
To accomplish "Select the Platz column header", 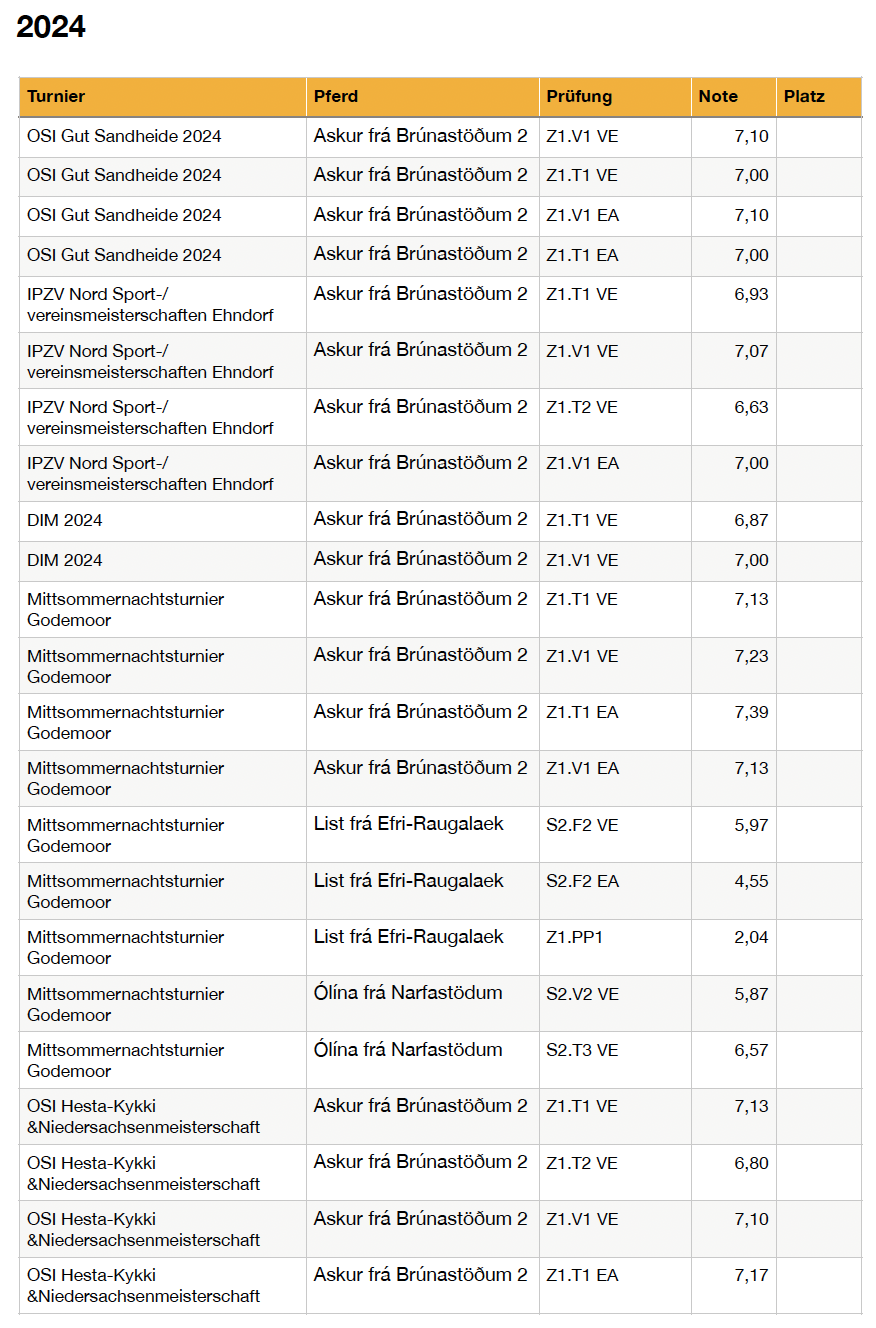I will point(804,97).
